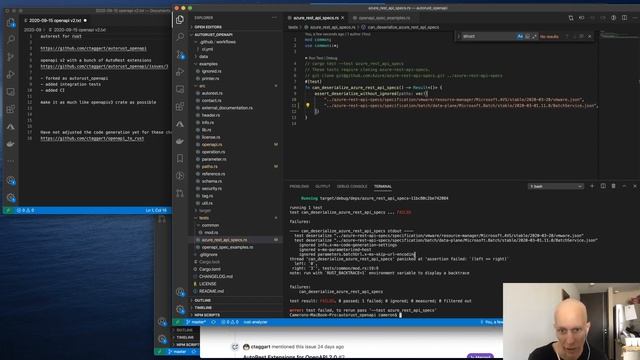640x360 pixels.
Task: Toggle Match Case in find widget
Action: click(x=520, y=36)
